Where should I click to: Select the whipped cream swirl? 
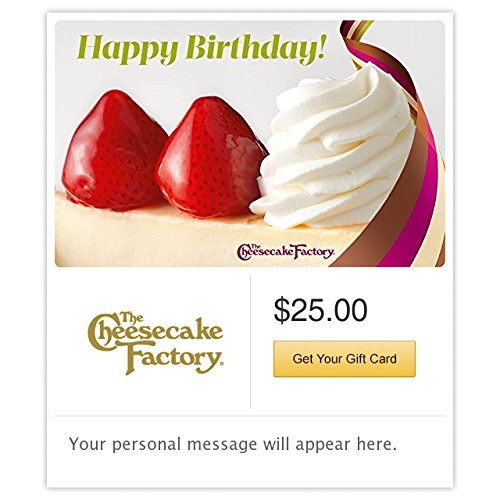pyautogui.click(x=333, y=150)
